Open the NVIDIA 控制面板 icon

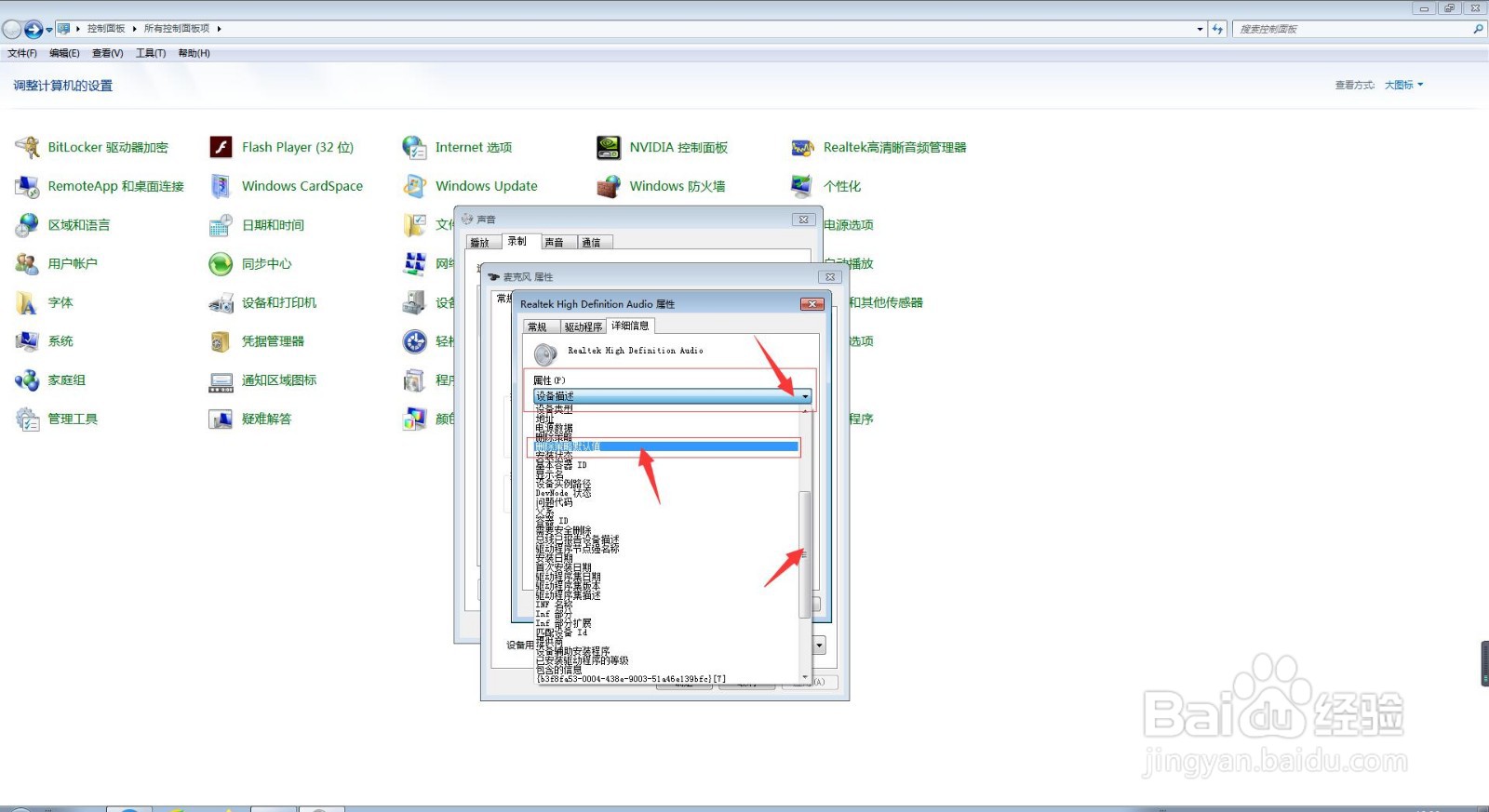pyautogui.click(x=609, y=147)
